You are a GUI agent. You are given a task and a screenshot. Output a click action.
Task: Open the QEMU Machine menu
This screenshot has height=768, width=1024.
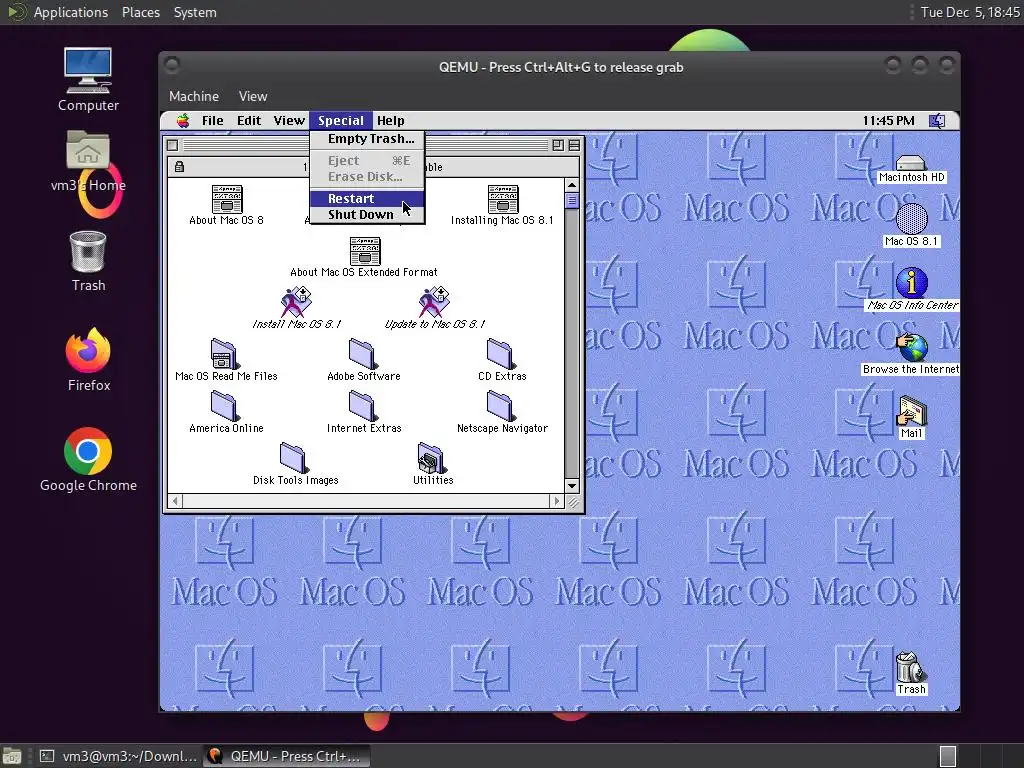point(194,96)
